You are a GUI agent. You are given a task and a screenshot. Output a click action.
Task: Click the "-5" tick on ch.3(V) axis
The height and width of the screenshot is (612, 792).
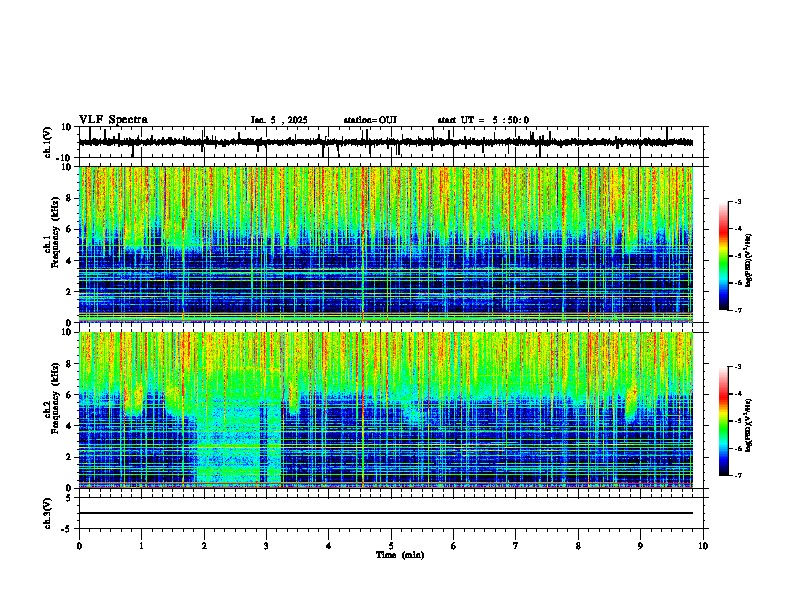click(x=67, y=529)
